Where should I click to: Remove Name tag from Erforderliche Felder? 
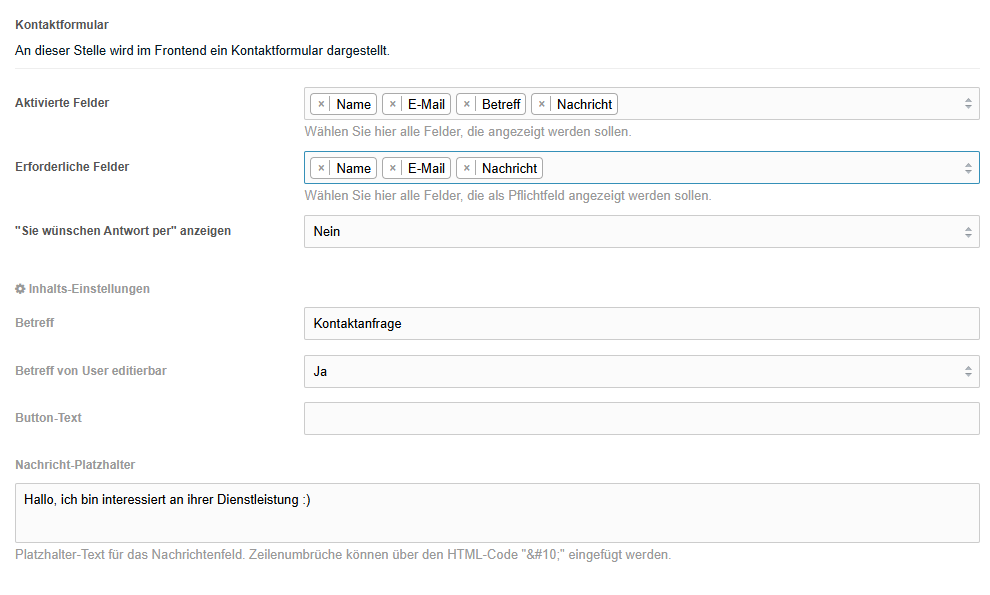click(321, 168)
